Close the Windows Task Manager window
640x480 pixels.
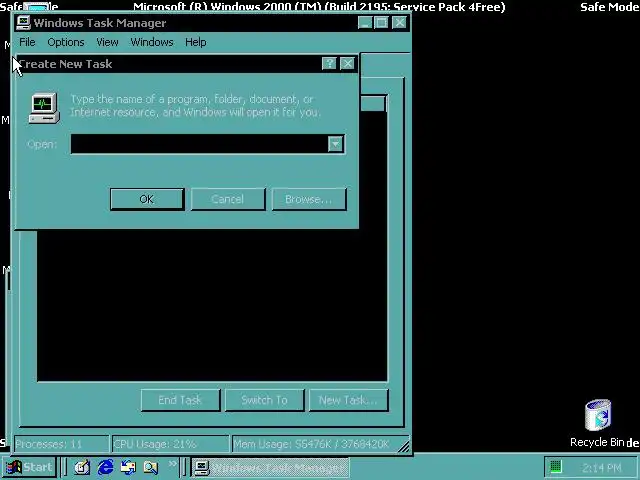tap(399, 22)
